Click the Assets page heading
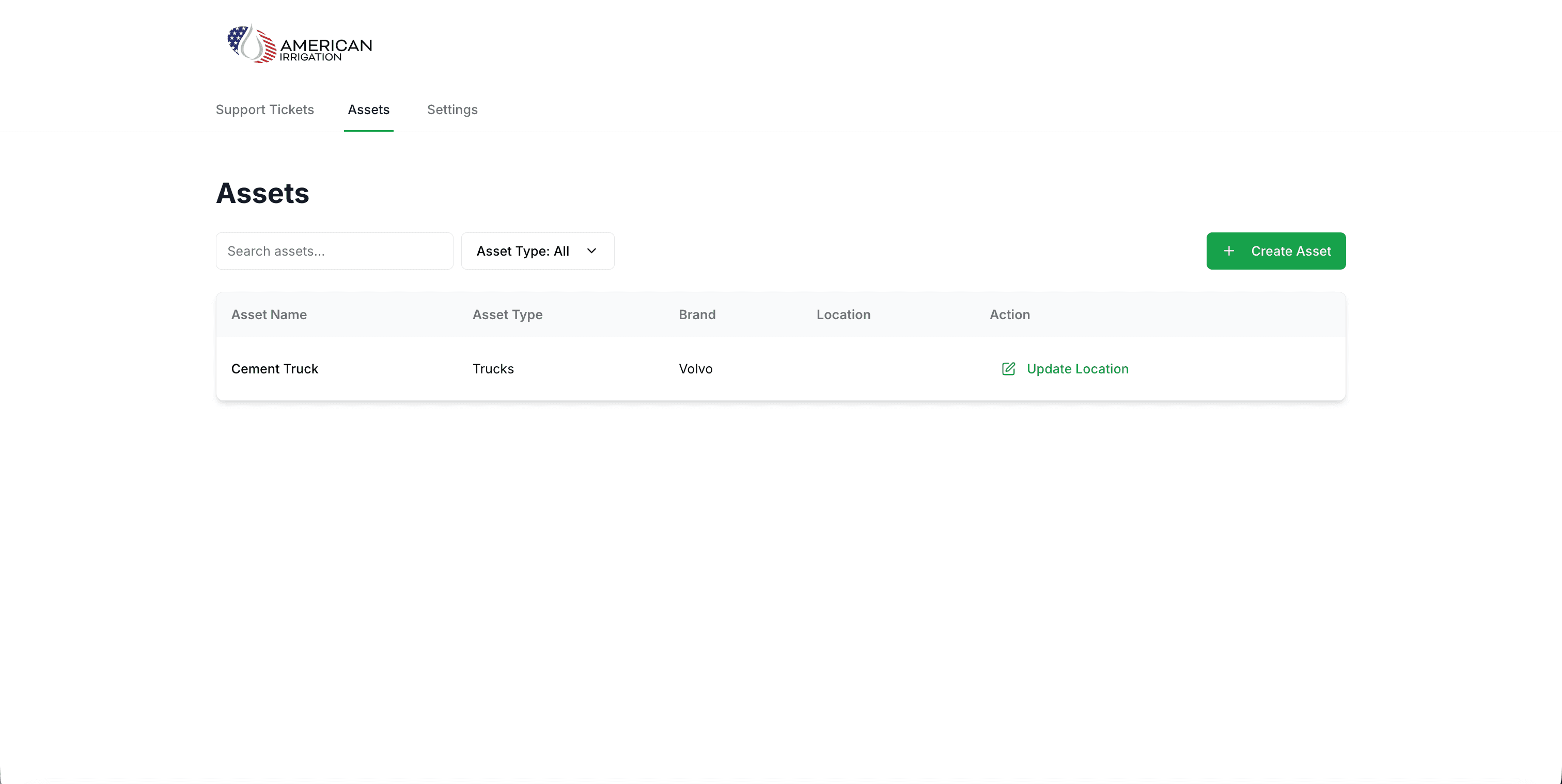This screenshot has width=1562, height=784. click(262, 194)
